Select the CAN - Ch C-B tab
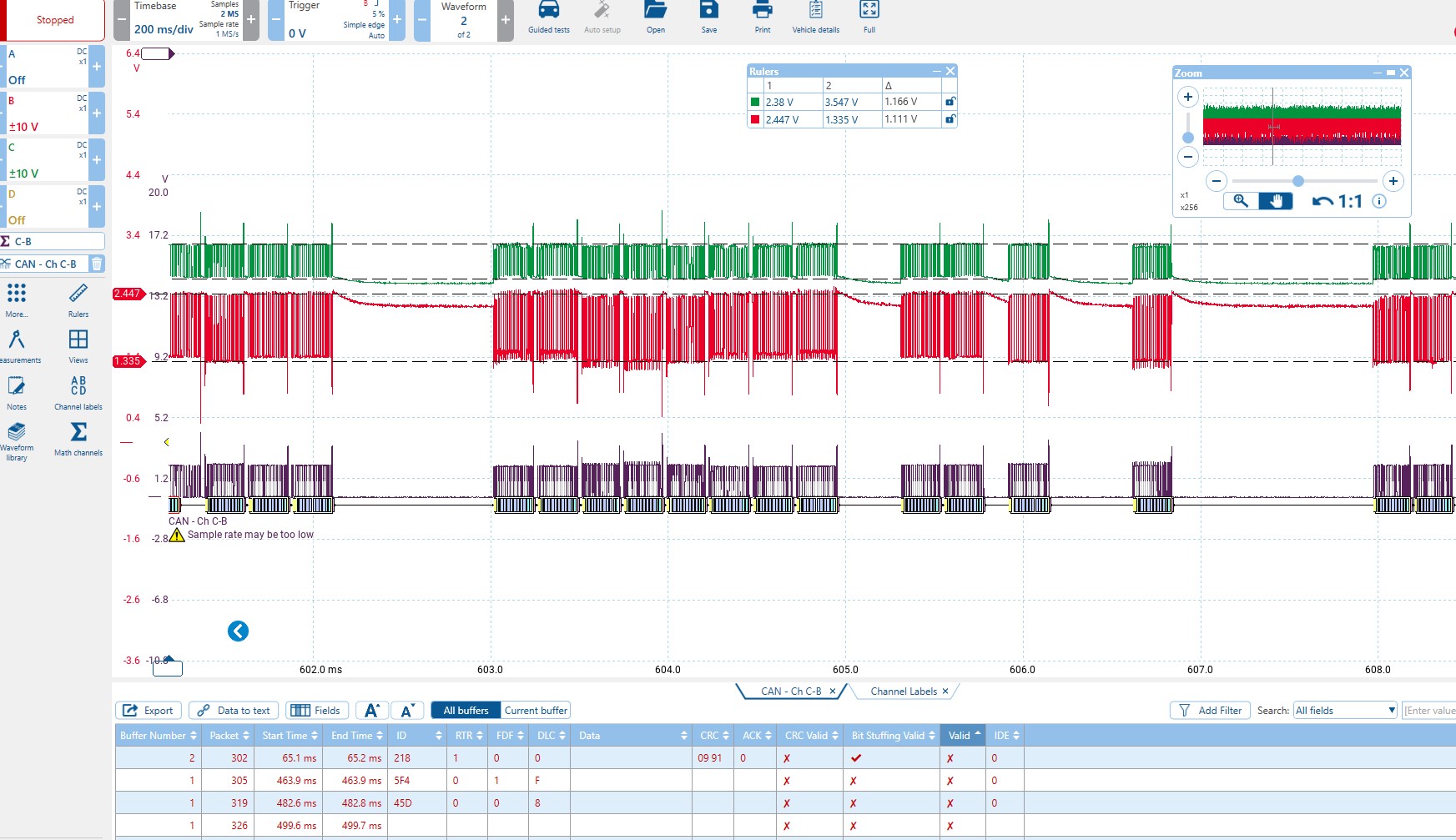1456x840 pixels. pos(790,692)
